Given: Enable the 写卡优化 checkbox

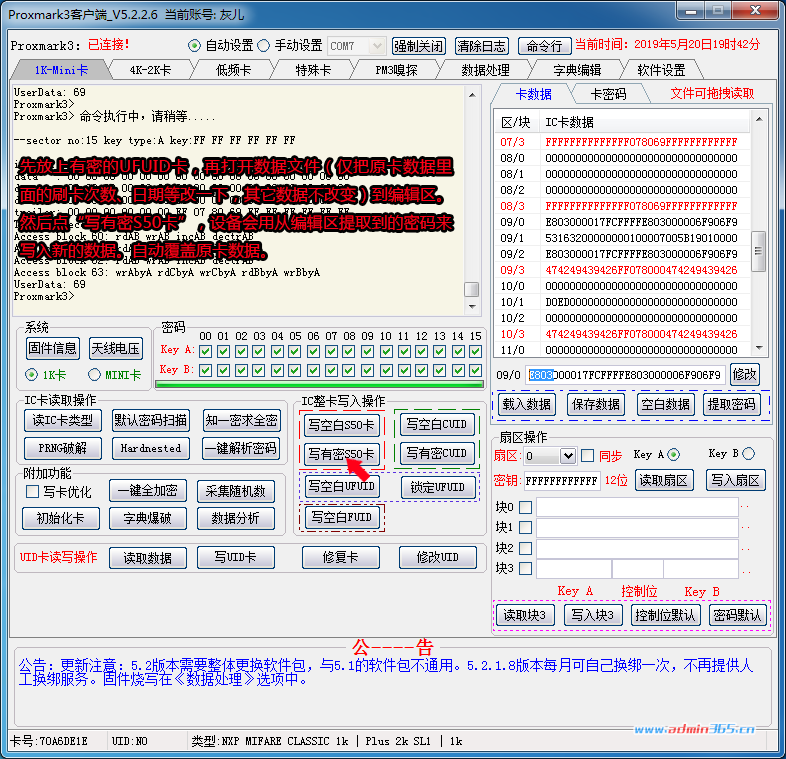Looking at the screenshot, I should click(33, 491).
